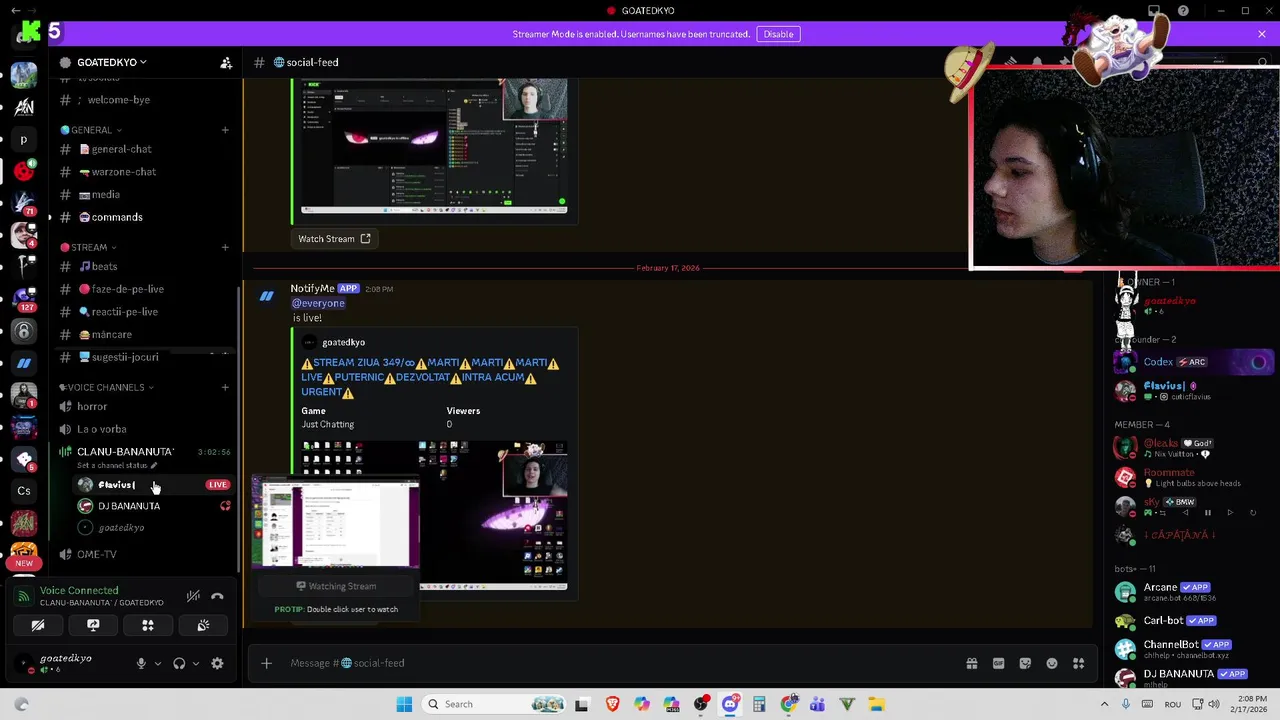This screenshot has height=720, width=1280.
Task: Open the gift Nitro icon
Action: point(971,663)
